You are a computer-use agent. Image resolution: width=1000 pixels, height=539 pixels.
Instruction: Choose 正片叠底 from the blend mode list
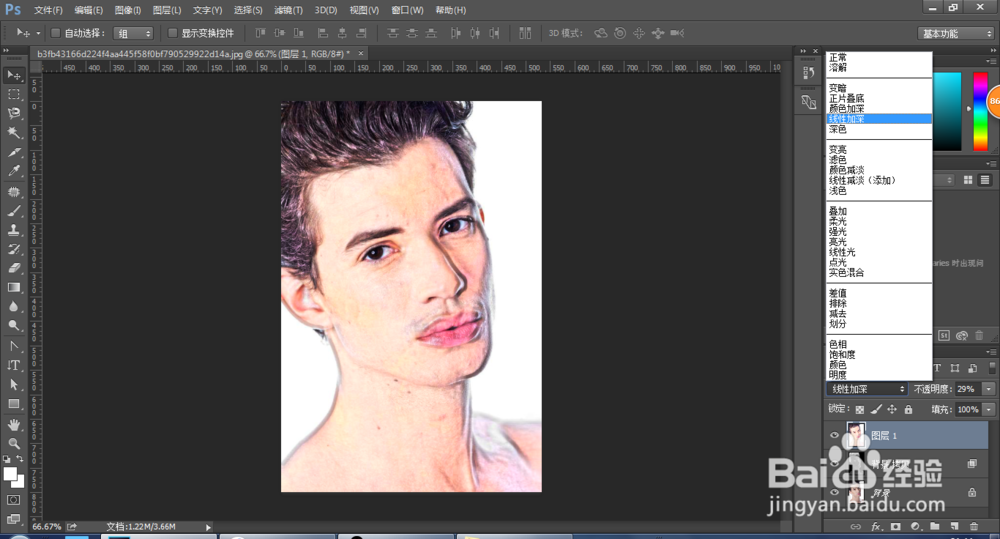(846, 99)
